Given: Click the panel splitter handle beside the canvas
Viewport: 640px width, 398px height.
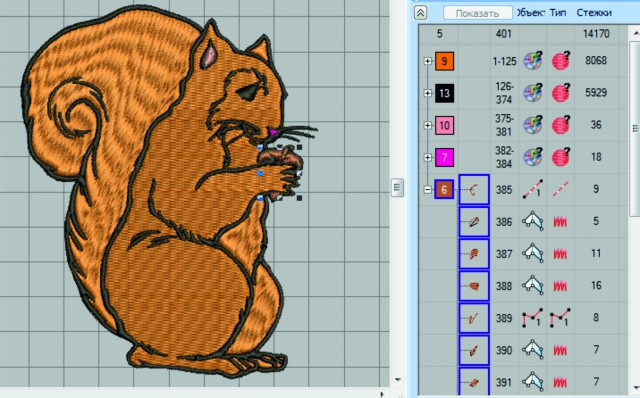Looking at the screenshot, I should [397, 188].
